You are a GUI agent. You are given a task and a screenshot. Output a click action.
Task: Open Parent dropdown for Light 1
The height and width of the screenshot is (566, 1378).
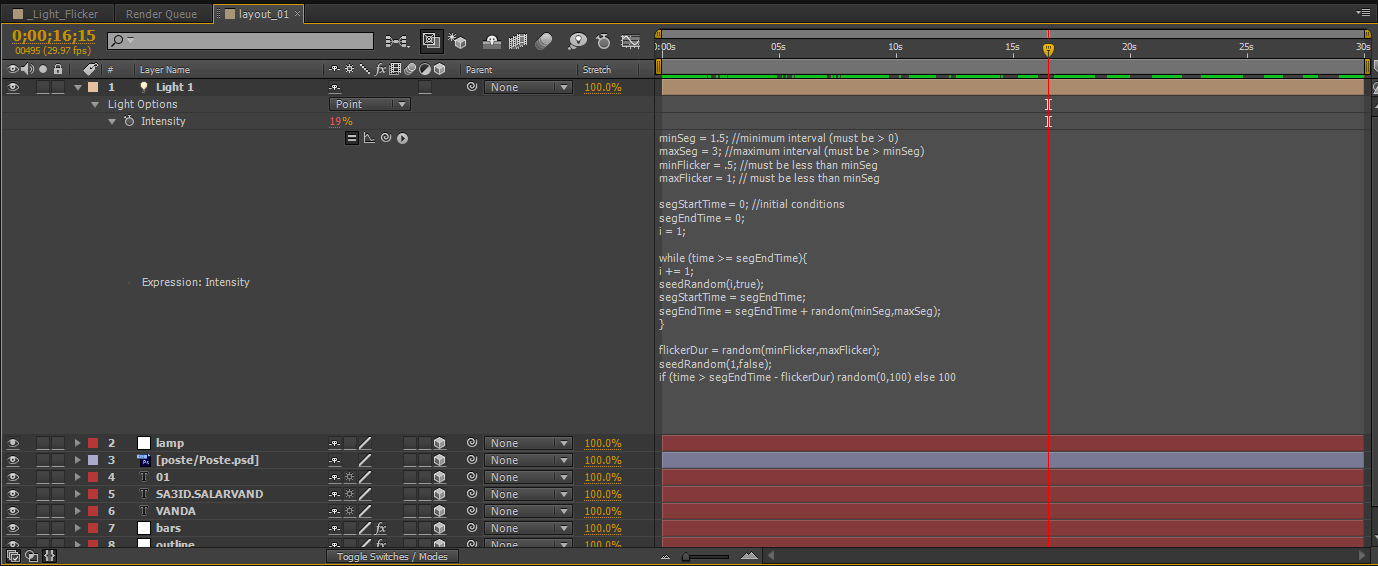[x=528, y=87]
